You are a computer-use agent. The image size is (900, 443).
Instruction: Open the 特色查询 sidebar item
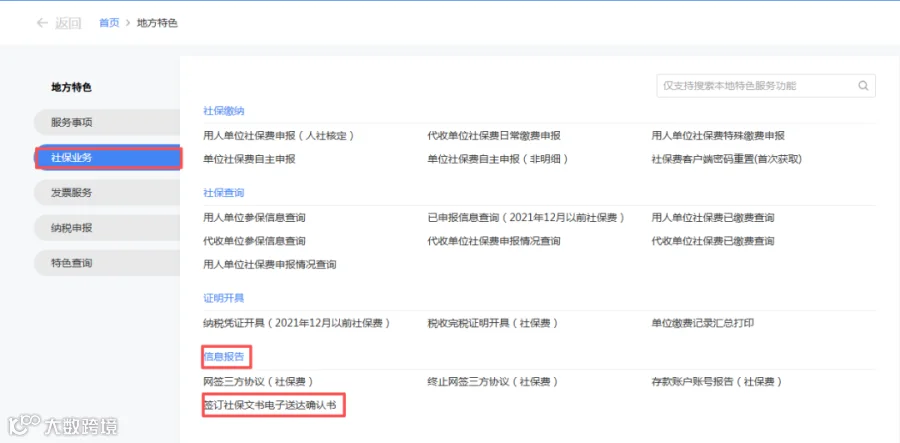(x=107, y=263)
